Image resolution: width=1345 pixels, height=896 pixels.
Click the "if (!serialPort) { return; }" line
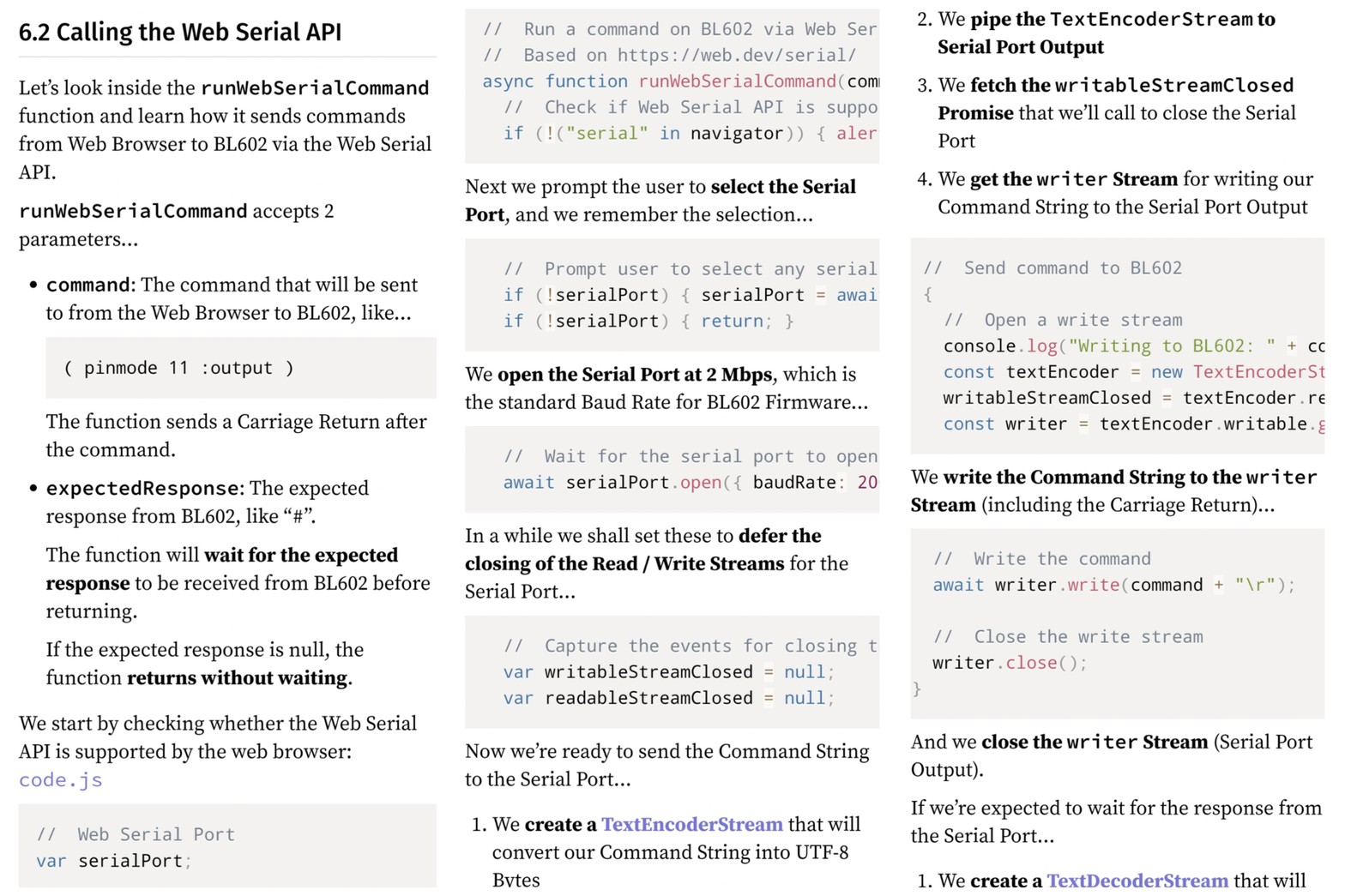(648, 322)
